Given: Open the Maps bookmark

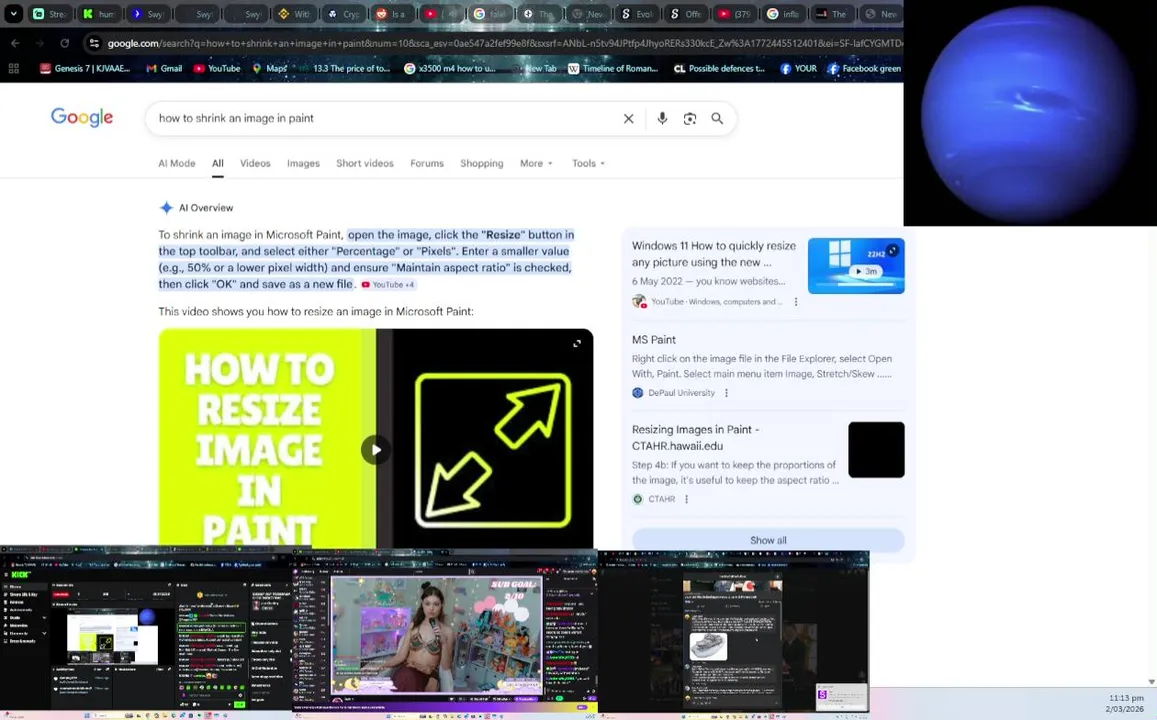Looking at the screenshot, I should (x=269, y=68).
